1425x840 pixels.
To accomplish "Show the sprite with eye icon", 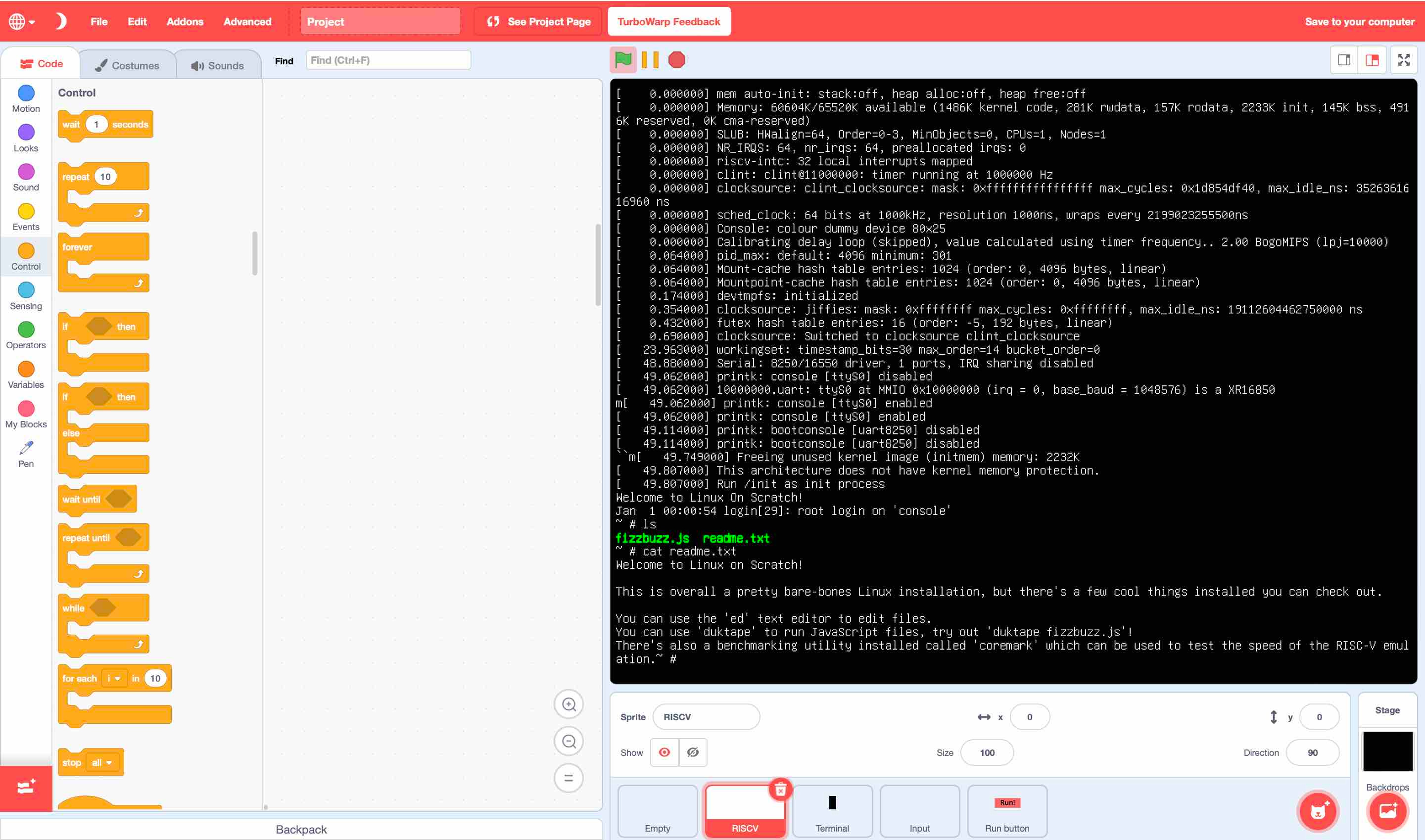I will 665,752.
